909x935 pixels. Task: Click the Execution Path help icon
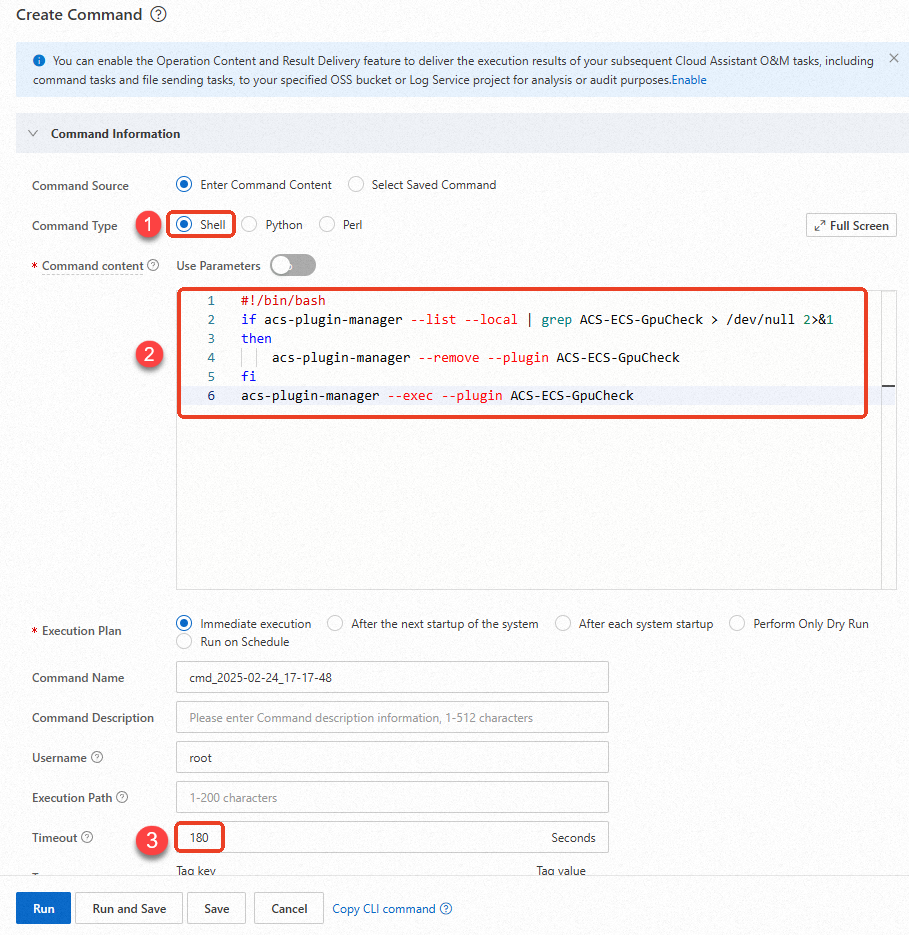(122, 797)
